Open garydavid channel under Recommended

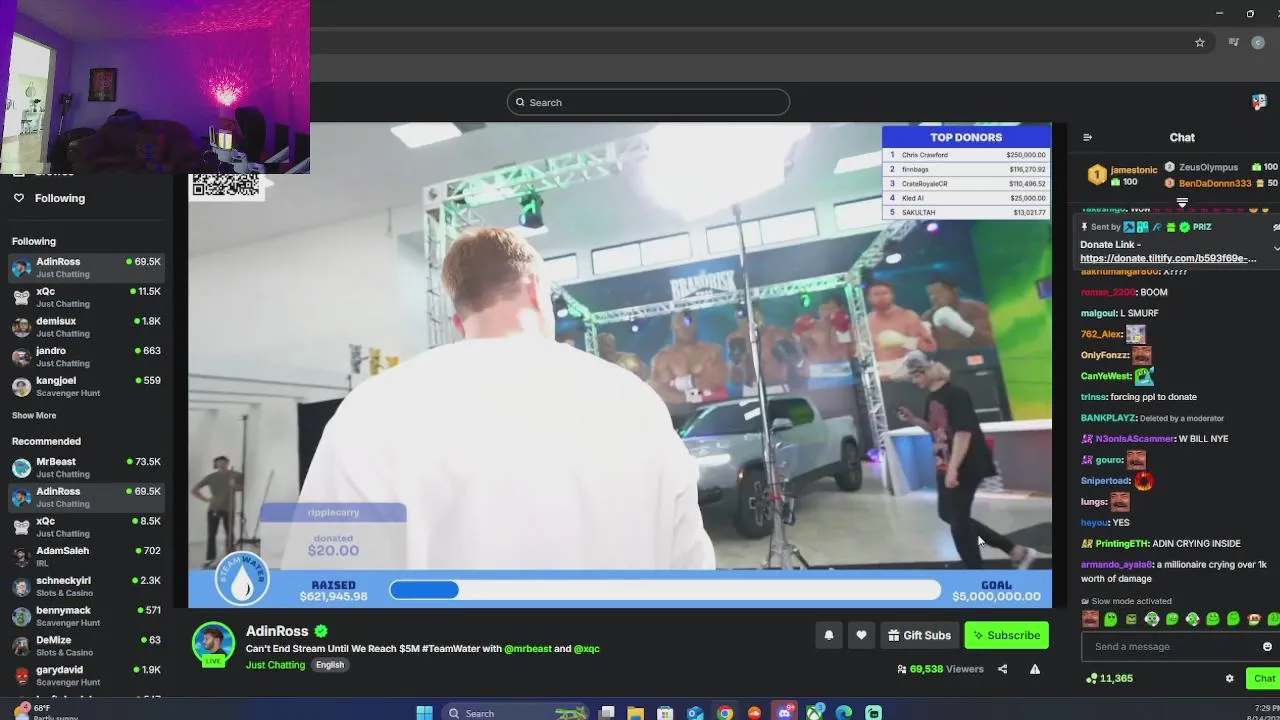pos(86,675)
